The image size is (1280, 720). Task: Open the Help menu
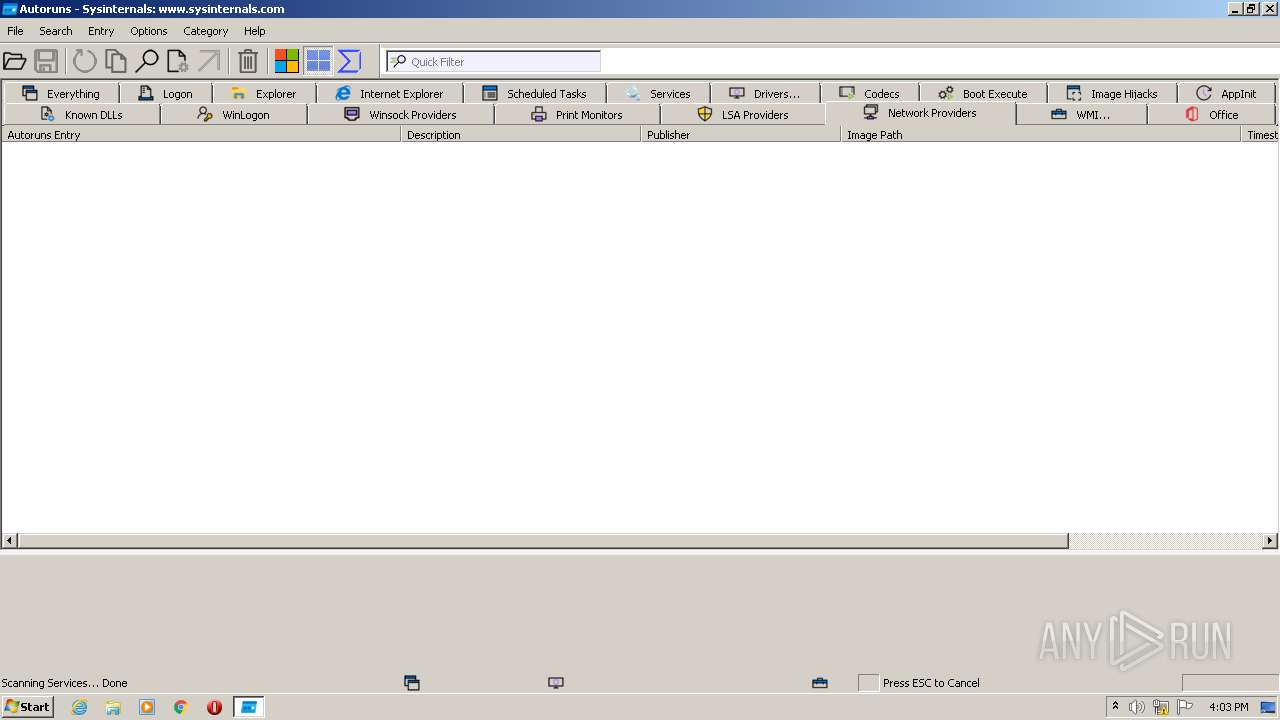(x=255, y=31)
